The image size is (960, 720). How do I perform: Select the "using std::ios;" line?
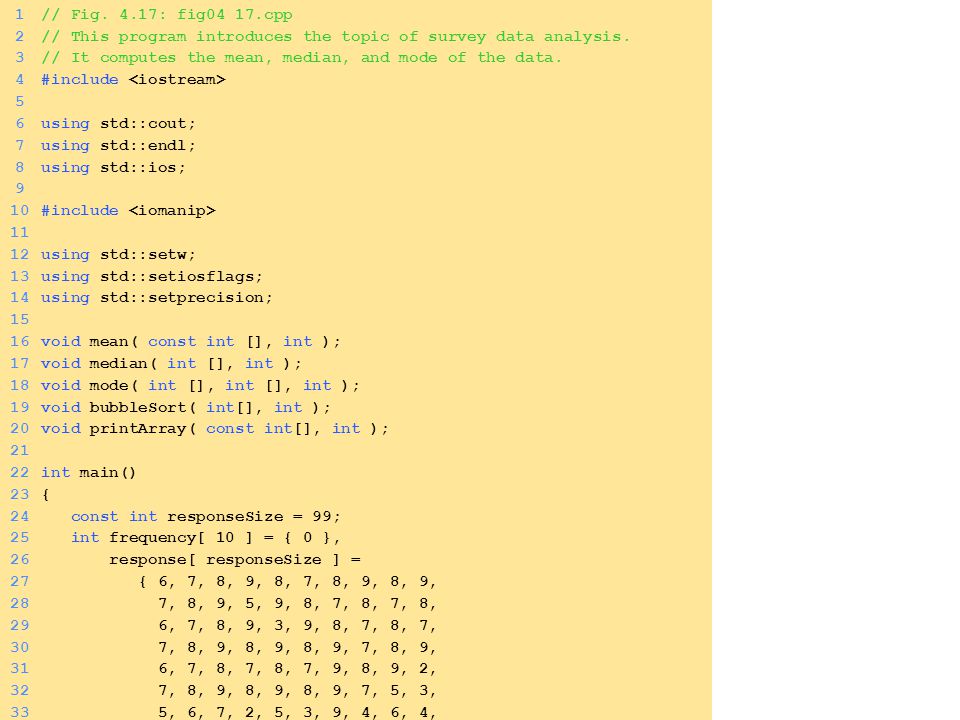tap(113, 168)
